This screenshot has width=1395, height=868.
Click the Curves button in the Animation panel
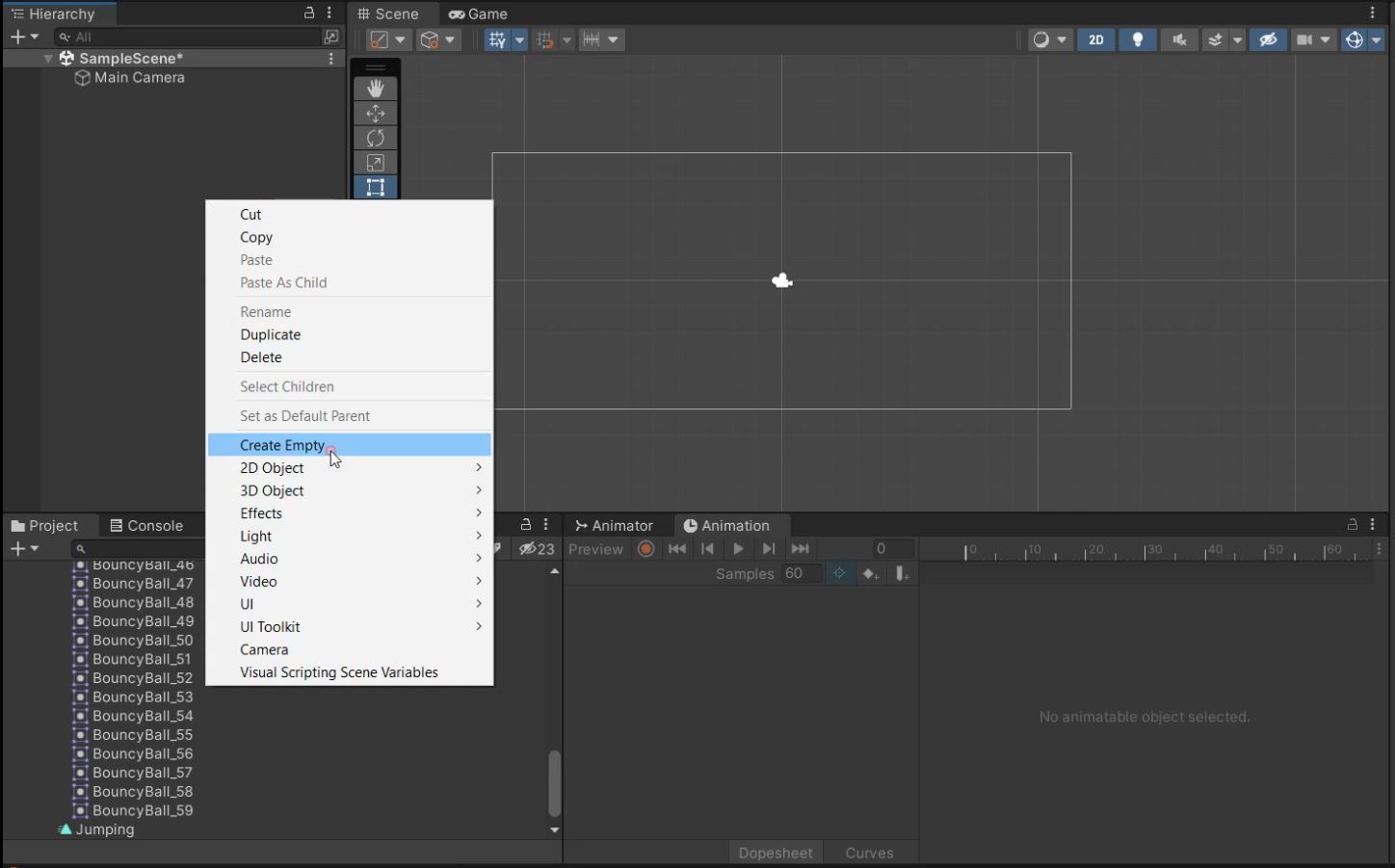[868, 853]
